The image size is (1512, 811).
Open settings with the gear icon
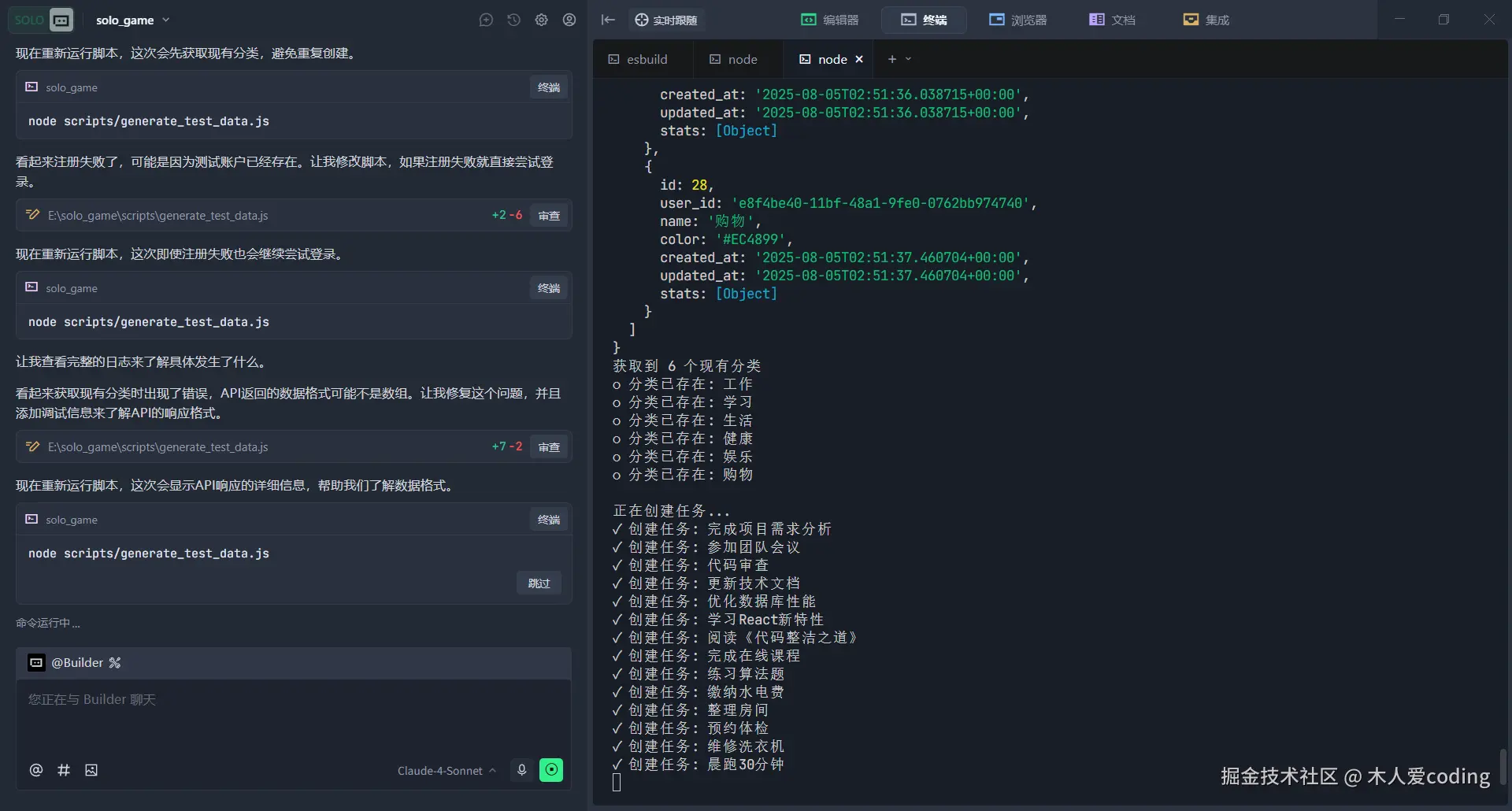541,20
